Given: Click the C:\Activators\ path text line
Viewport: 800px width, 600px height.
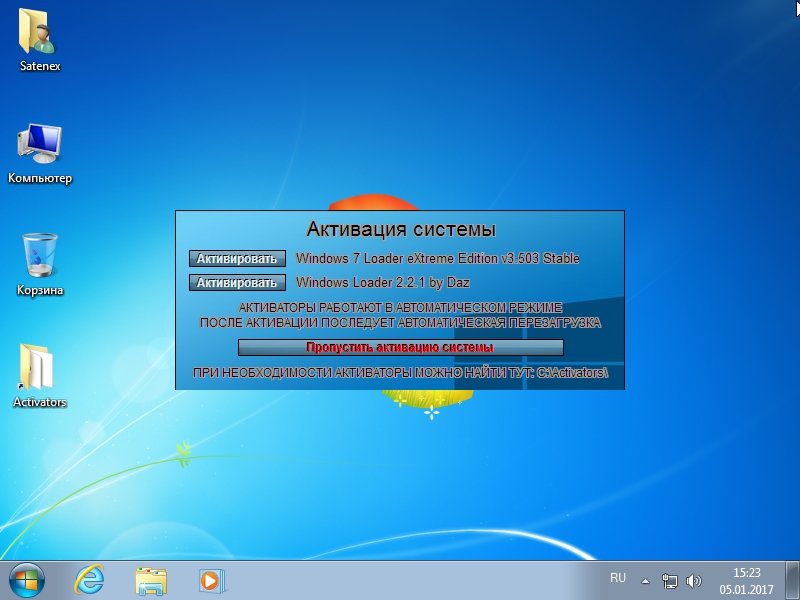Looking at the screenshot, I should click(401, 373).
